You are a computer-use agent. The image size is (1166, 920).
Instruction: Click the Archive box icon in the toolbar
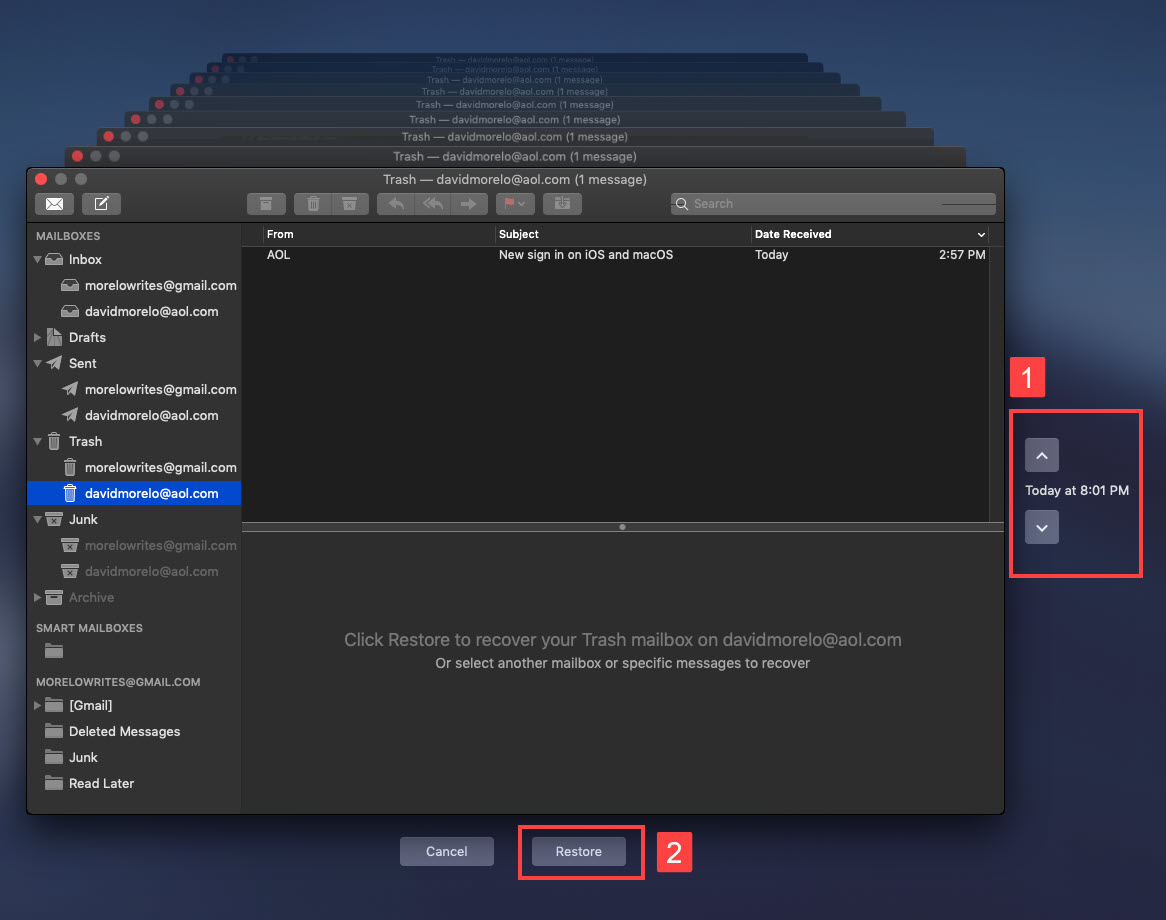pyautogui.click(x=265, y=204)
